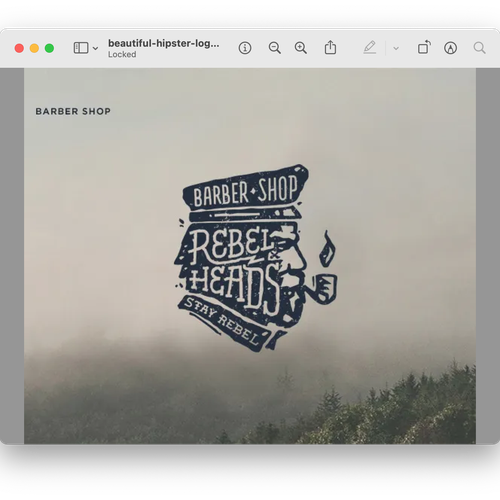Click the BARBER SHOP heading text
This screenshot has height=500, width=500.
click(x=73, y=111)
